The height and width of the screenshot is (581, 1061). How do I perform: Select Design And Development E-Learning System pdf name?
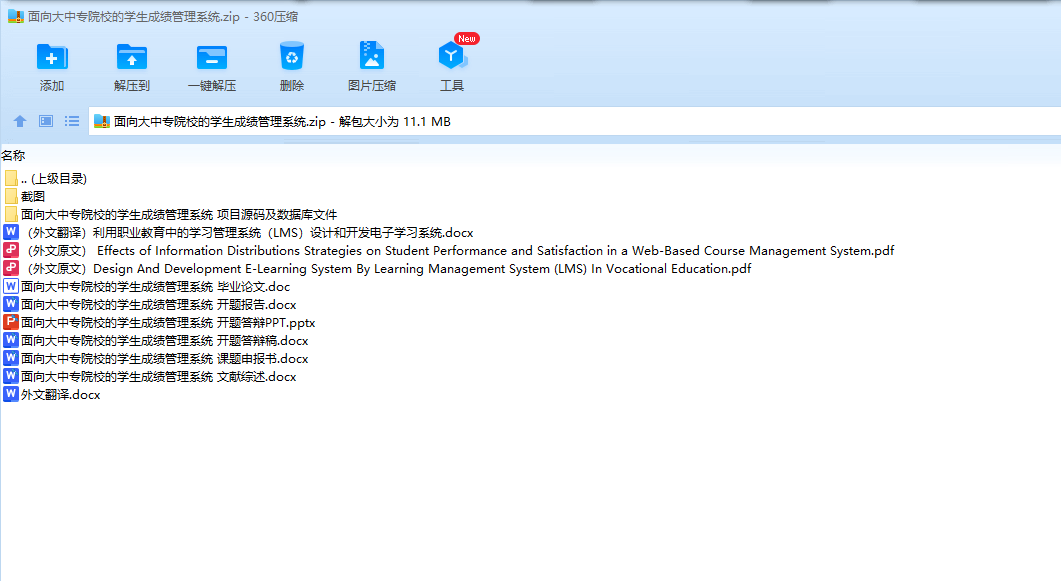[x=389, y=269]
